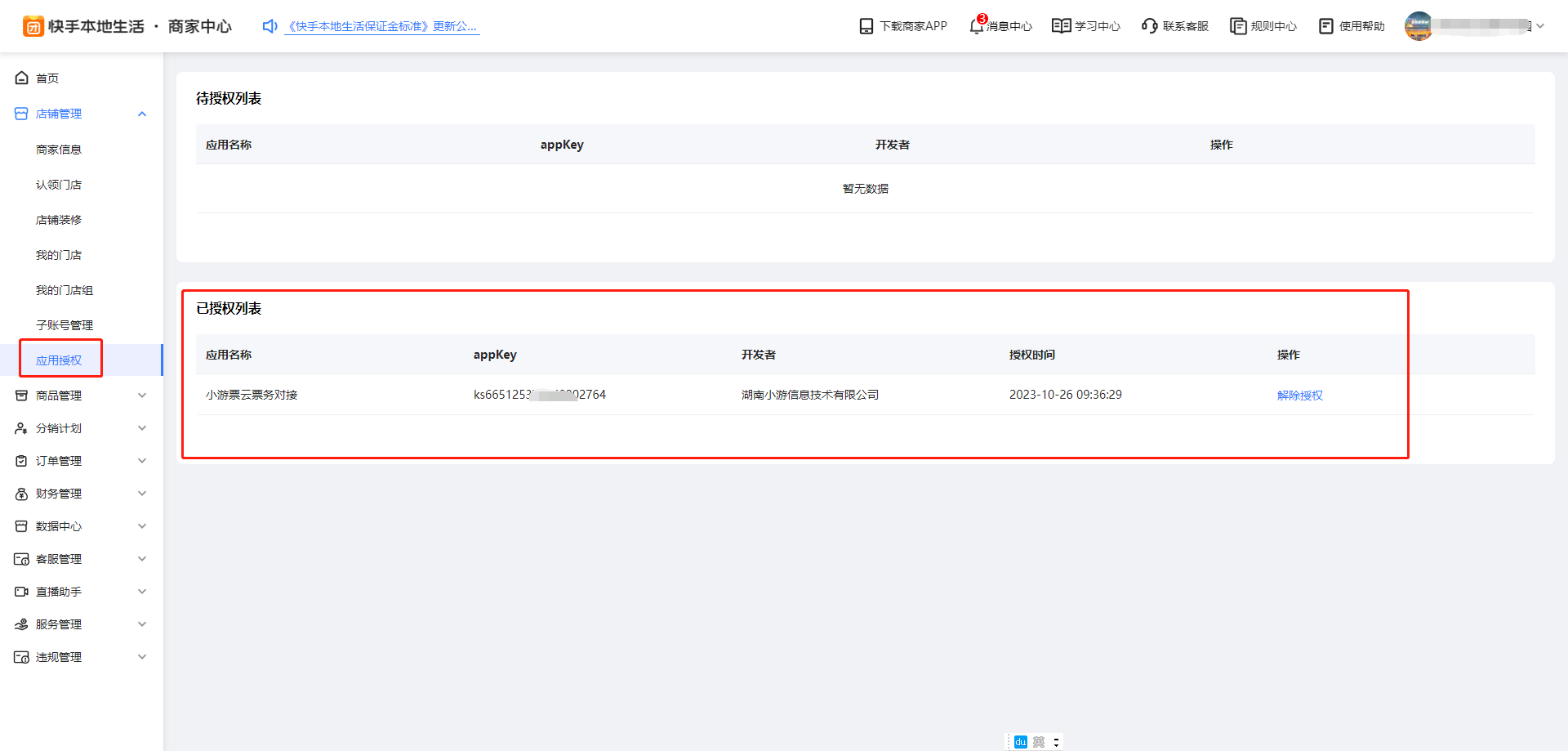The image size is (1568, 751).
Task: Open the account dropdown arrow
Action: coord(1540,26)
